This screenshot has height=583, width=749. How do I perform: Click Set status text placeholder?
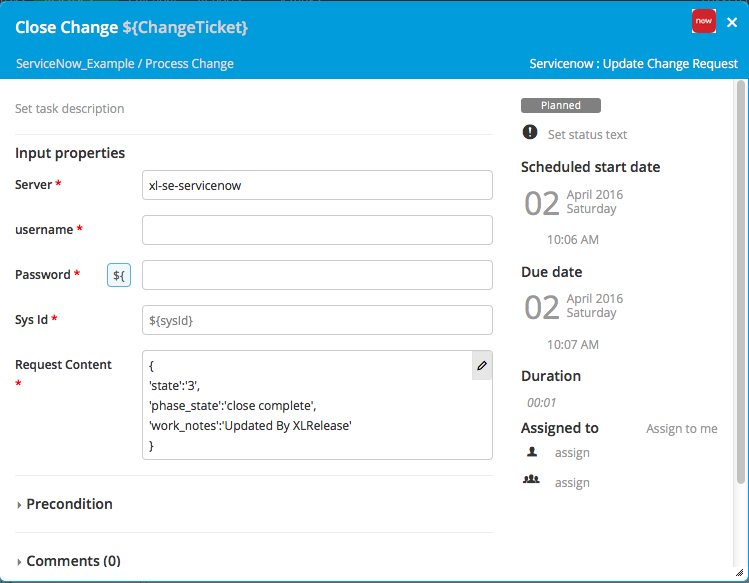click(x=587, y=135)
